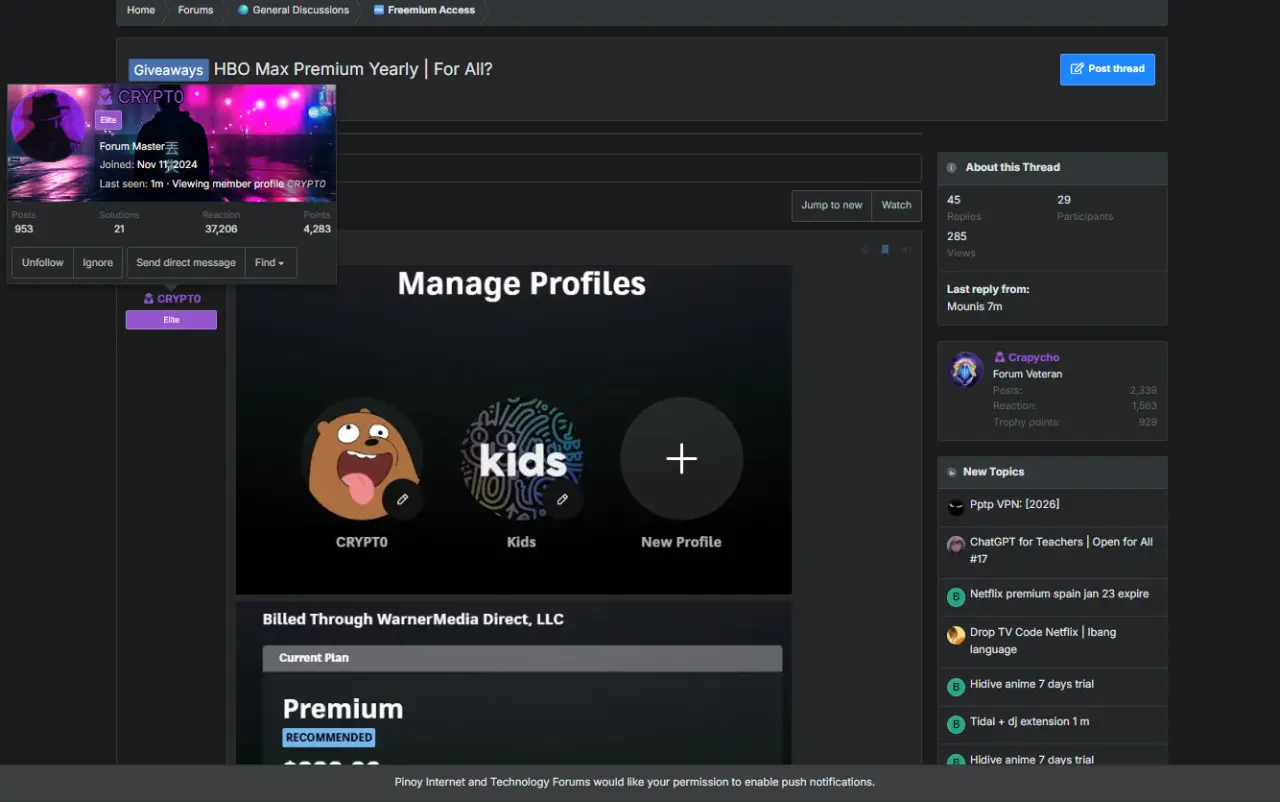Click the Watch button
This screenshot has height=802, width=1280.
896,205
